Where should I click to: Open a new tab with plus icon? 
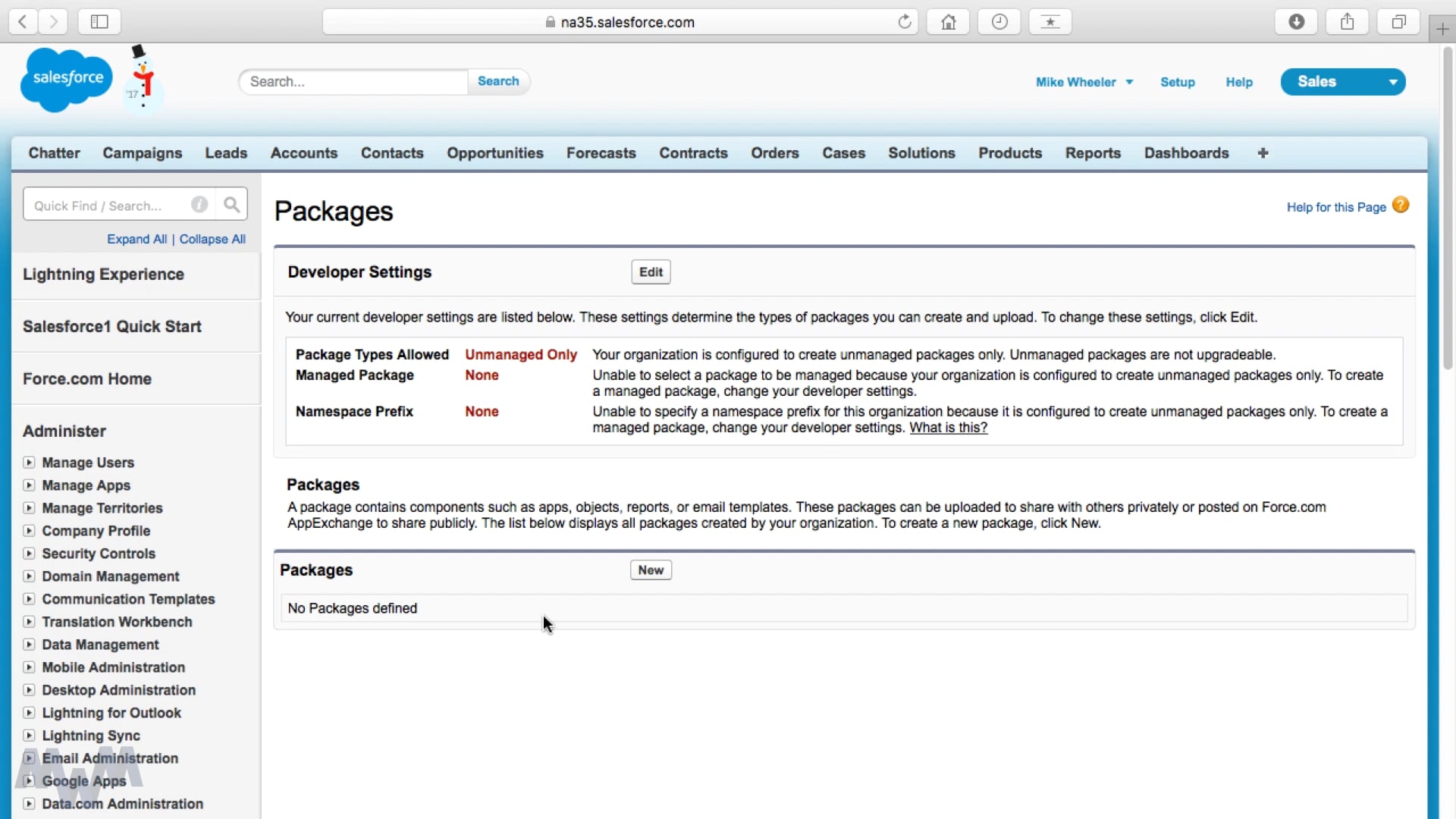(1442, 30)
